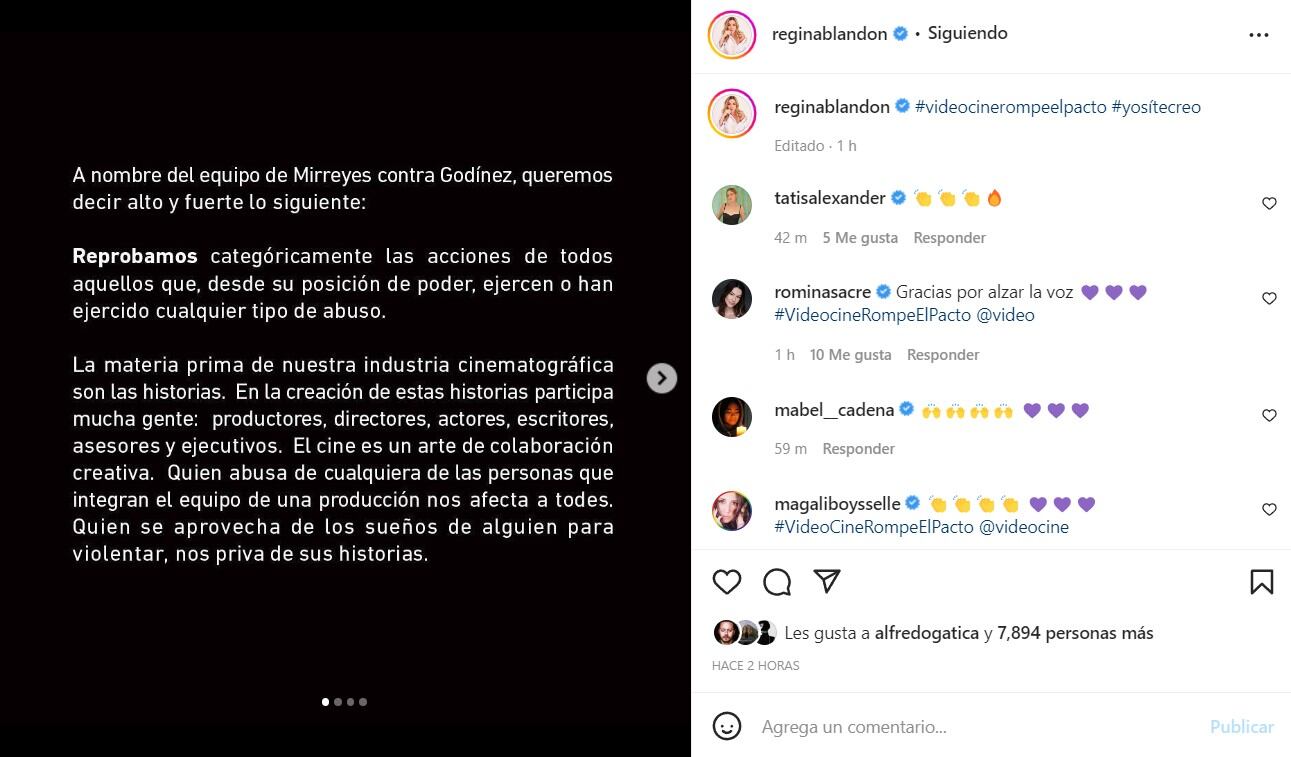1291x757 pixels.
Task: Like mabel__cadena's comment
Action: pyautogui.click(x=1269, y=416)
